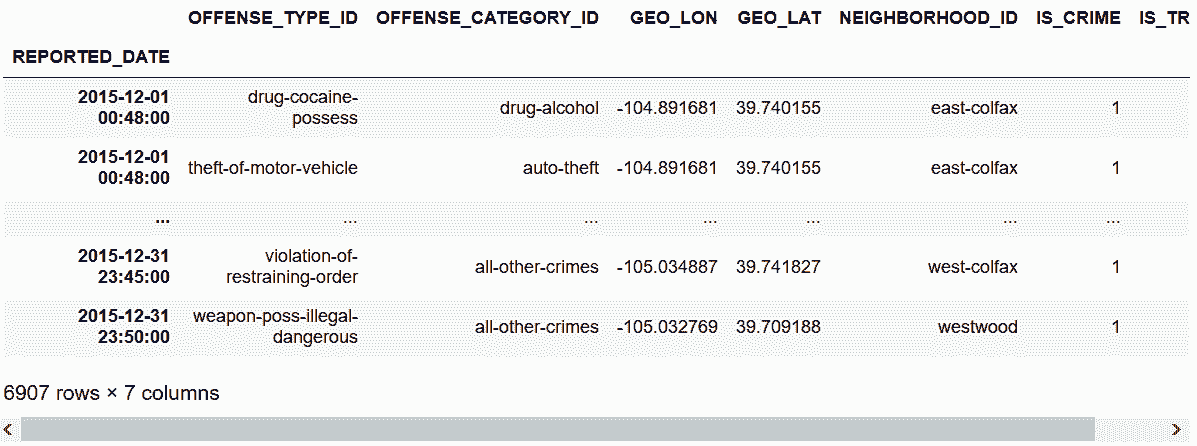Screen dimensions: 1197x446
Task: Click the weapon-poss-illegal-dangerous cell
Action: (x=275, y=326)
